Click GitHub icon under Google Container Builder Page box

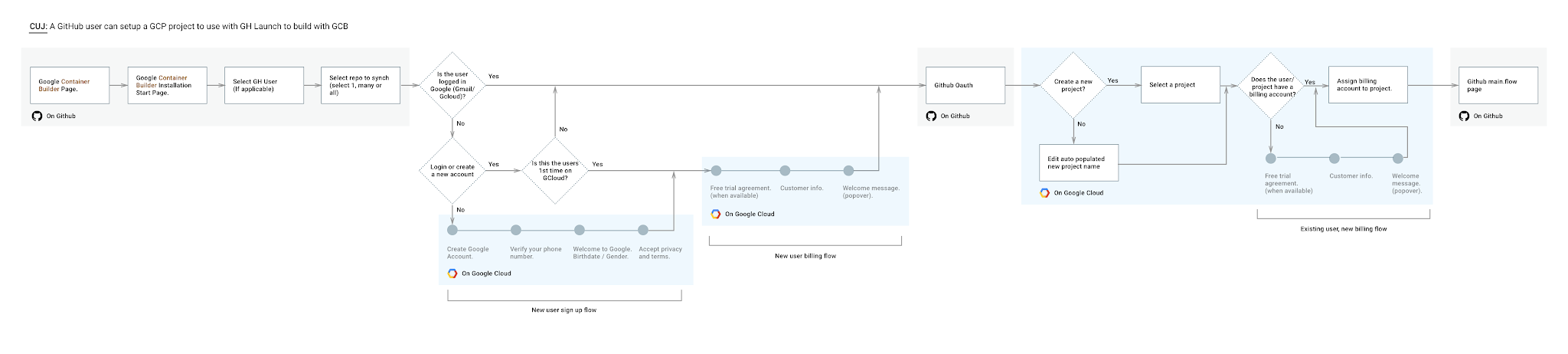(37, 116)
